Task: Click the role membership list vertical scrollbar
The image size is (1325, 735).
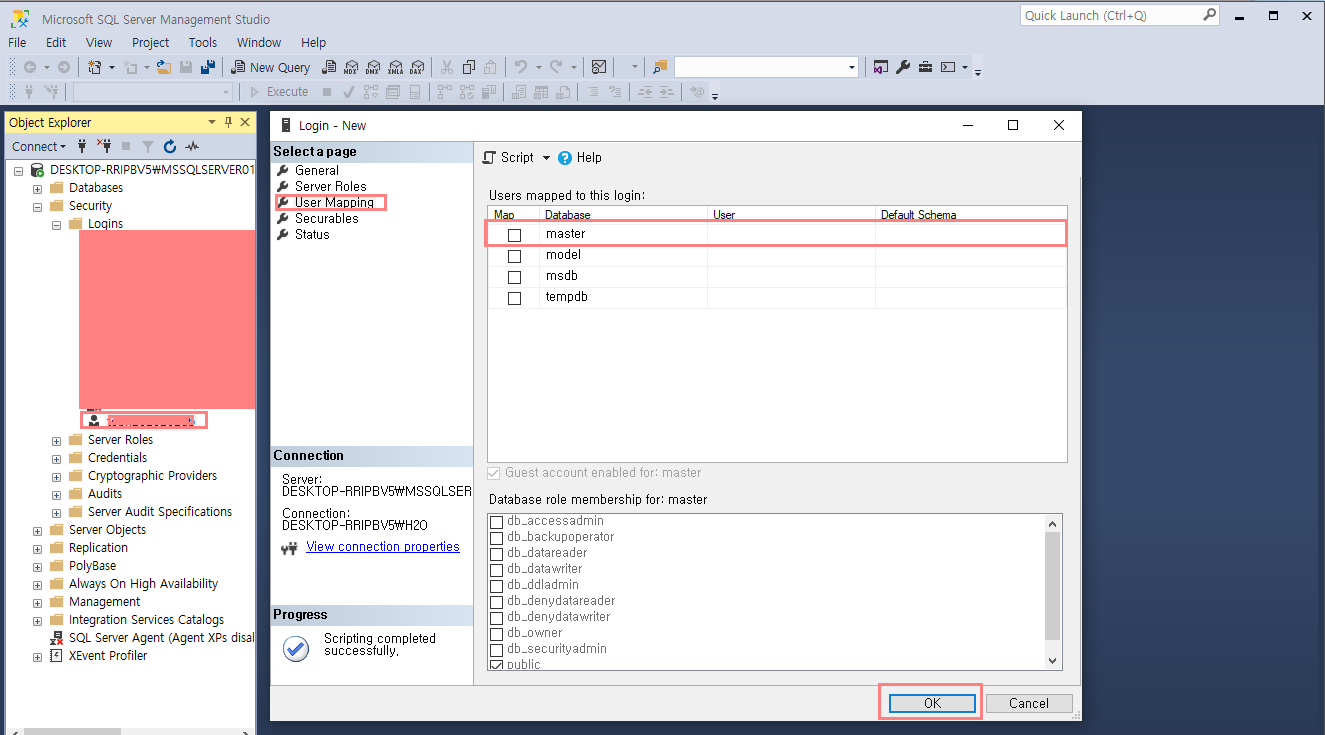Action: [1052, 591]
